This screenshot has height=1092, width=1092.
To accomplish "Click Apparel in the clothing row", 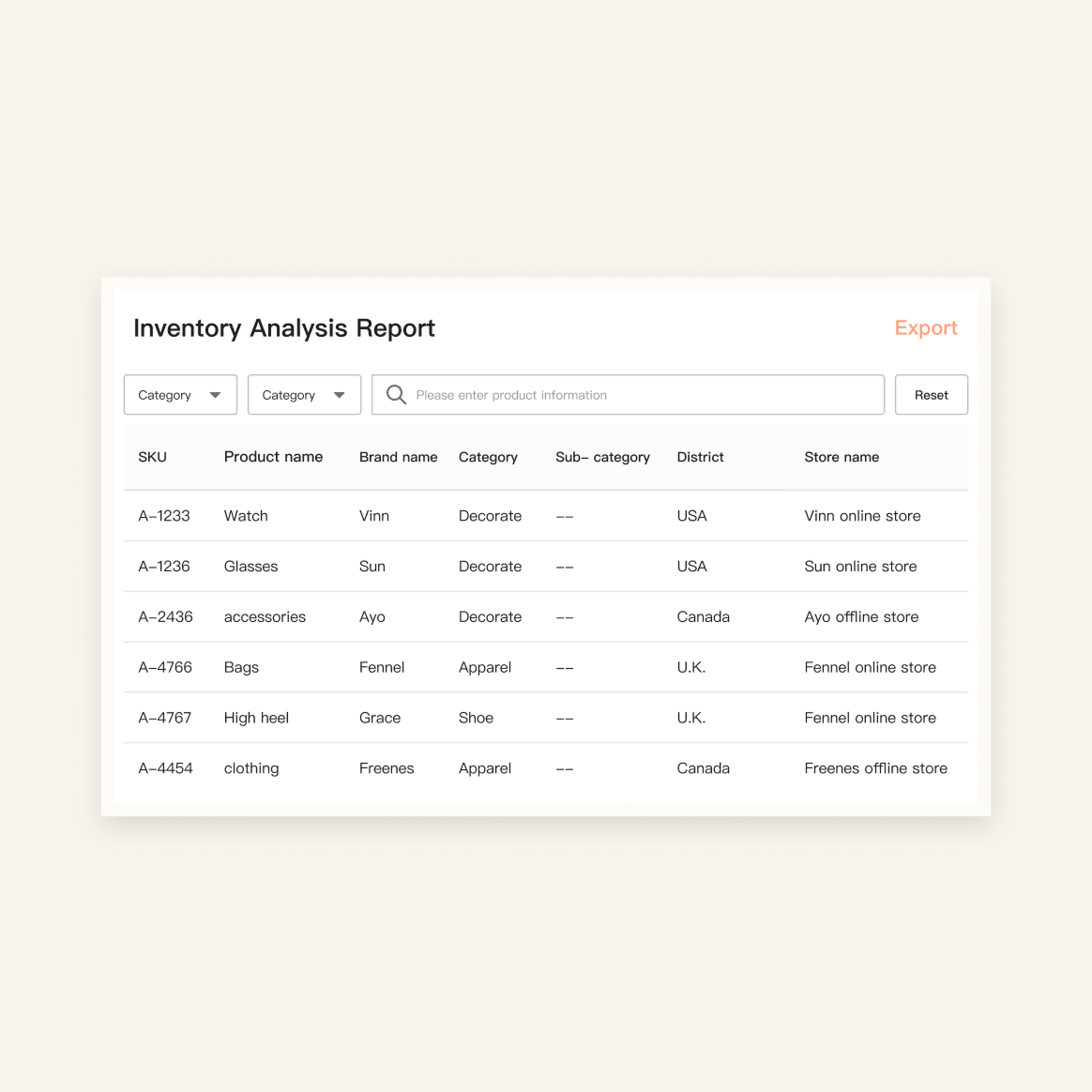I will click(485, 769).
